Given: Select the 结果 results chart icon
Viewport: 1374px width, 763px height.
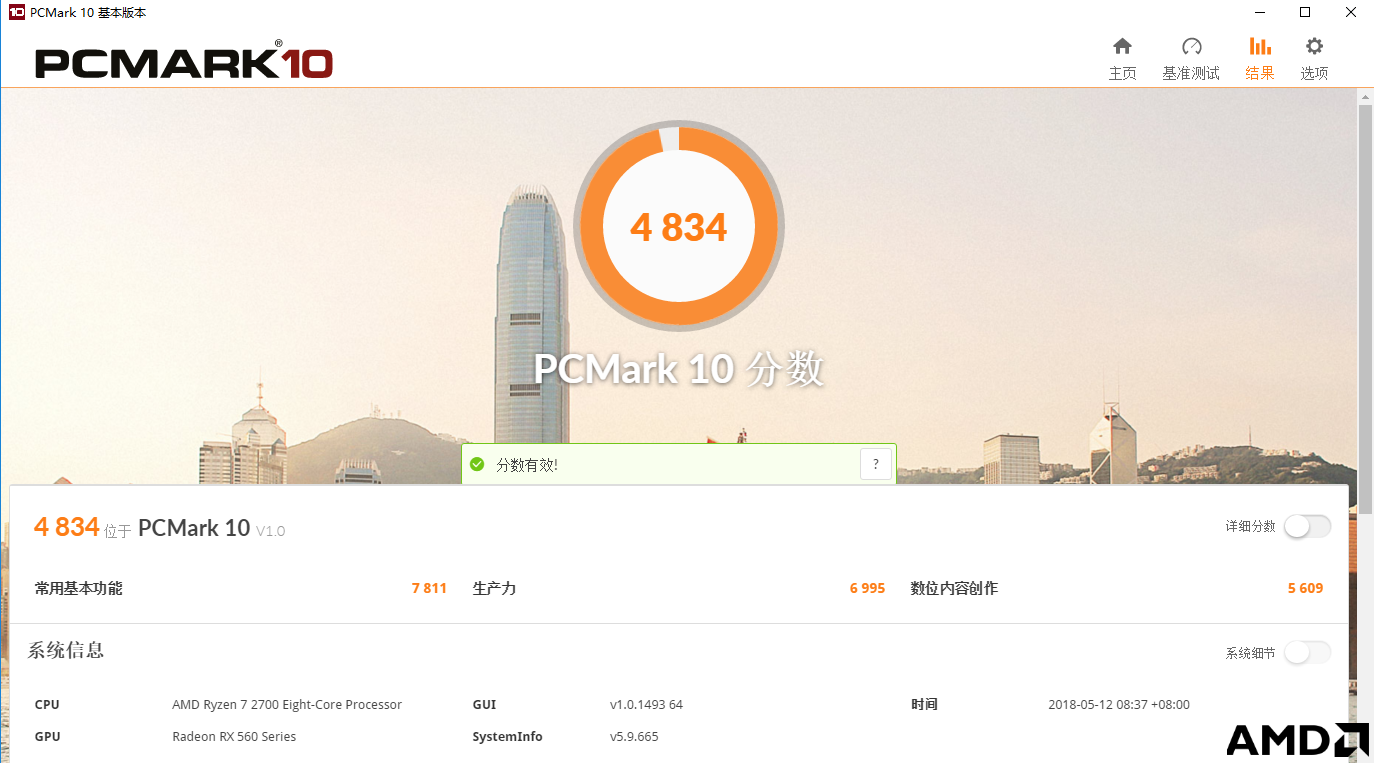Looking at the screenshot, I should (1260, 46).
